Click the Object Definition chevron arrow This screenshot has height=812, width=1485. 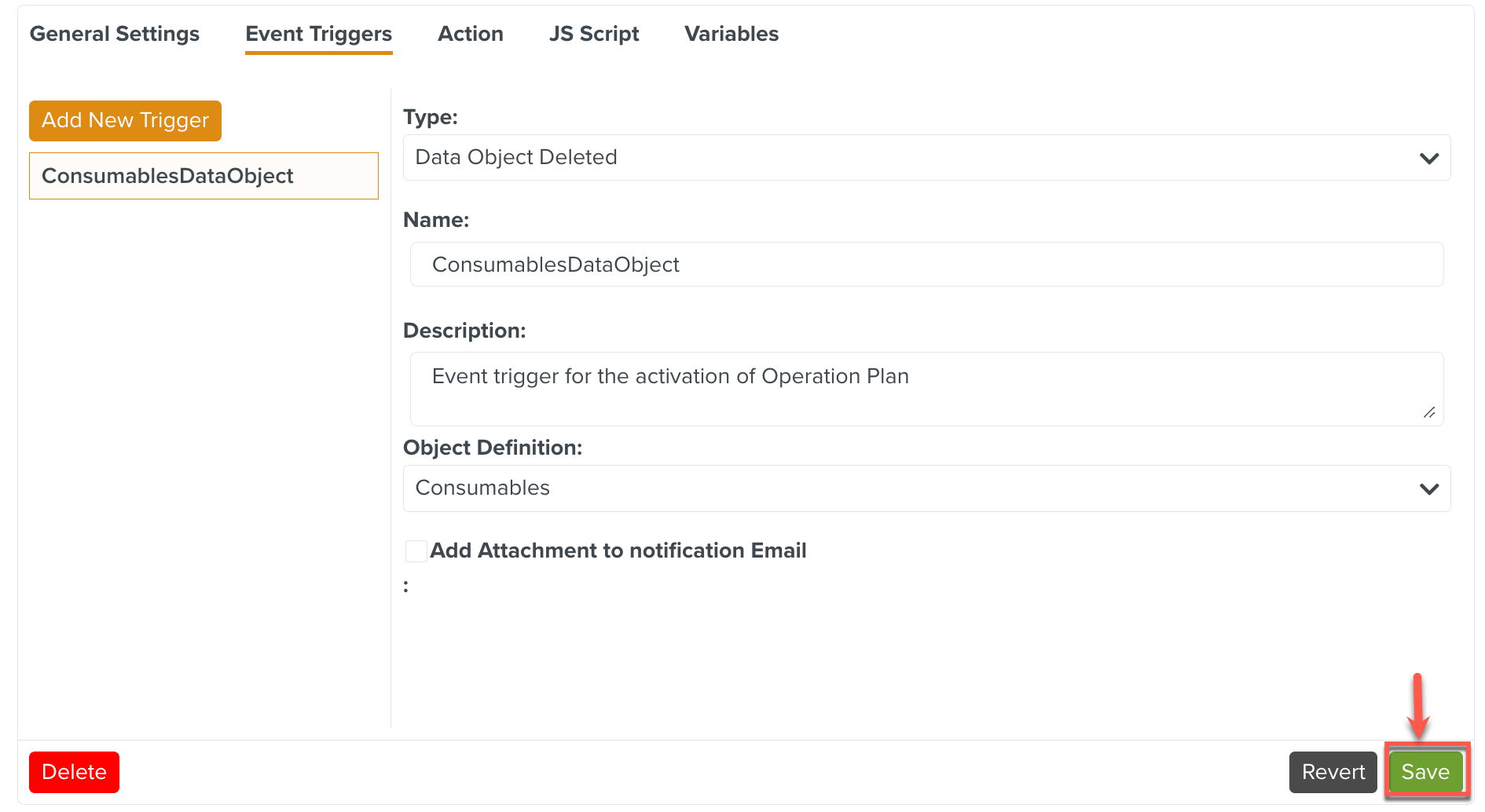1428,489
